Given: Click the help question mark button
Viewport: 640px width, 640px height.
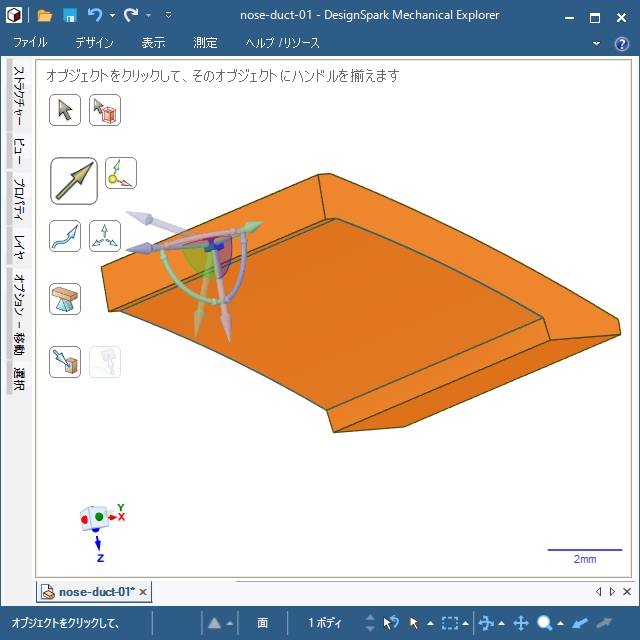Looking at the screenshot, I should click(621, 43).
